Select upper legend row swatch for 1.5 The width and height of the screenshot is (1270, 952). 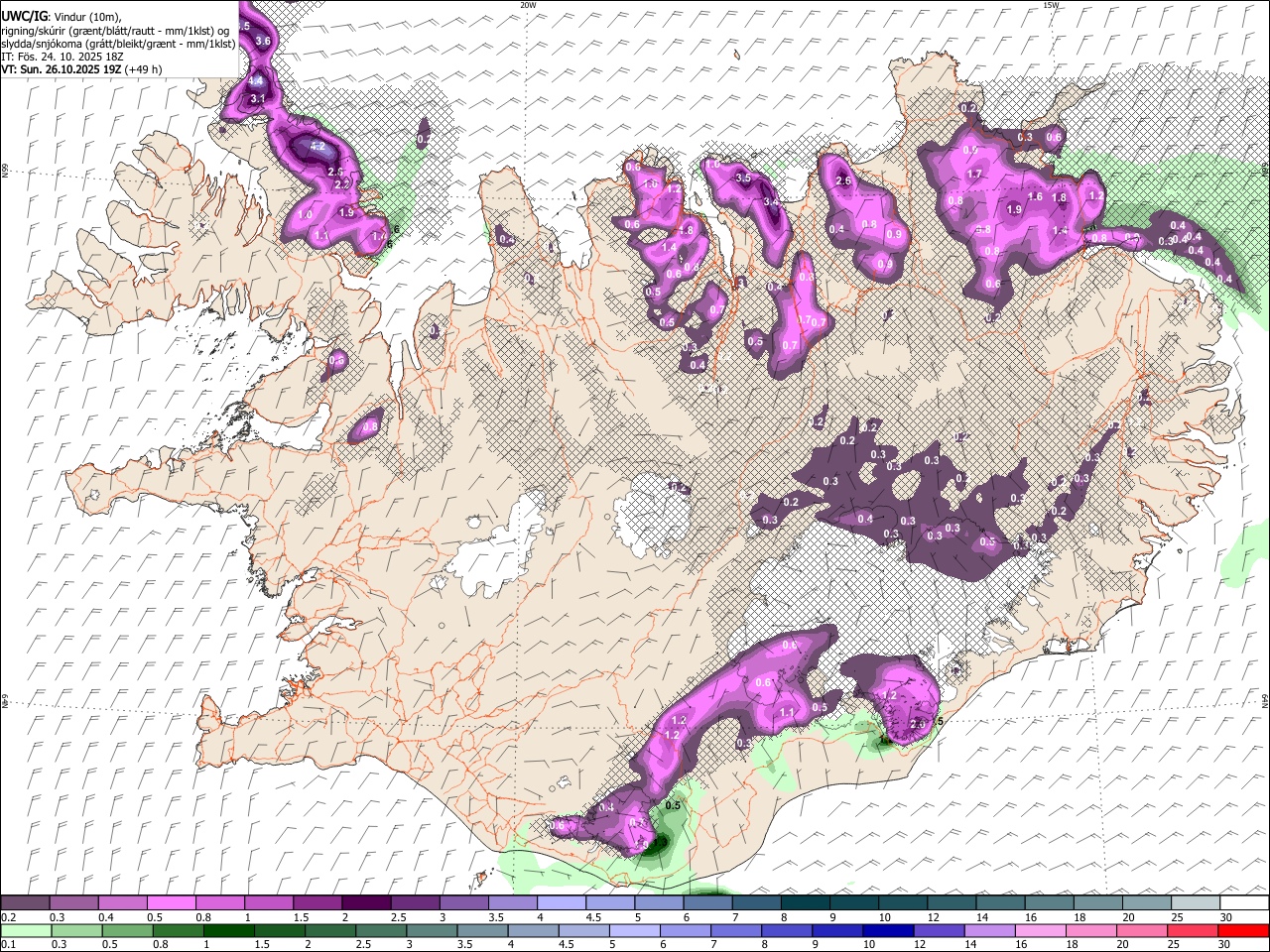click(x=317, y=902)
